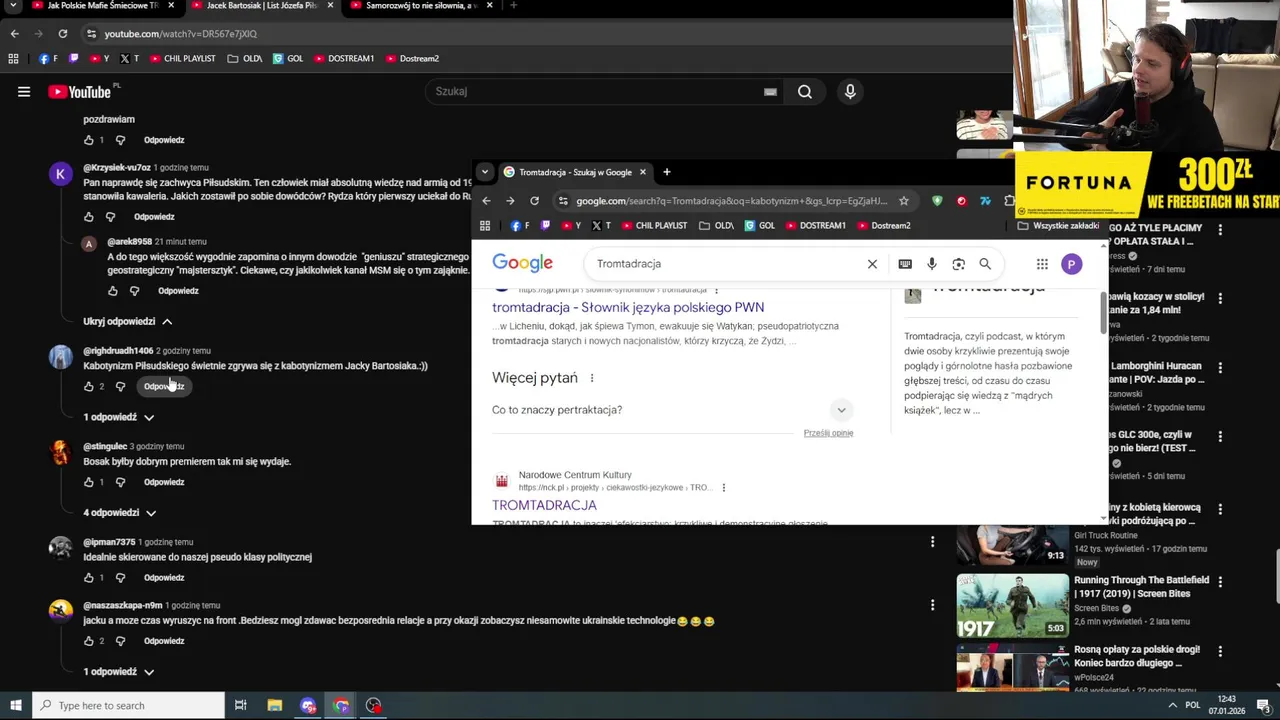
Task: Start YouTube voice search with microphone
Action: [850, 92]
